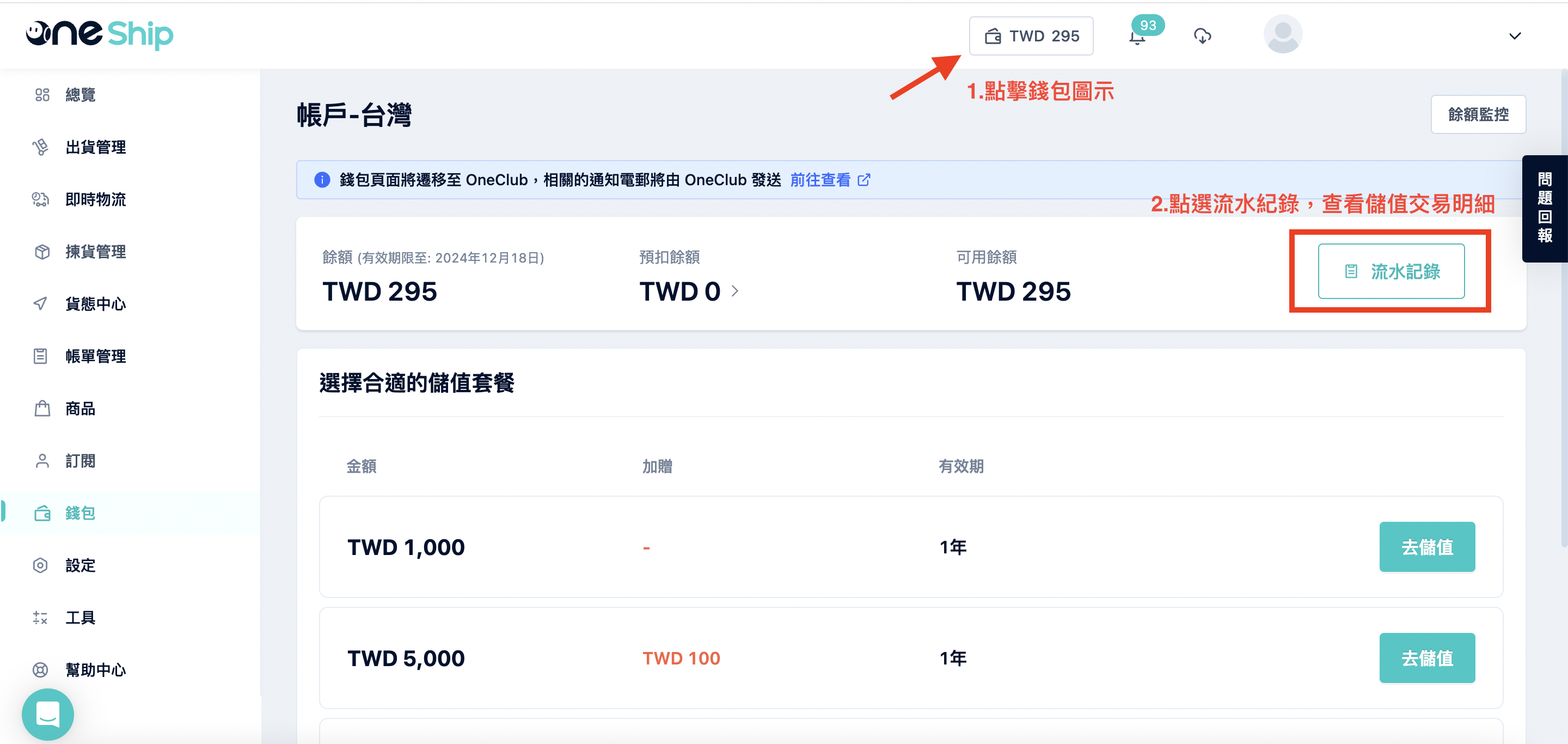
Task: Open 流水記錄 transaction records
Action: tap(1391, 272)
